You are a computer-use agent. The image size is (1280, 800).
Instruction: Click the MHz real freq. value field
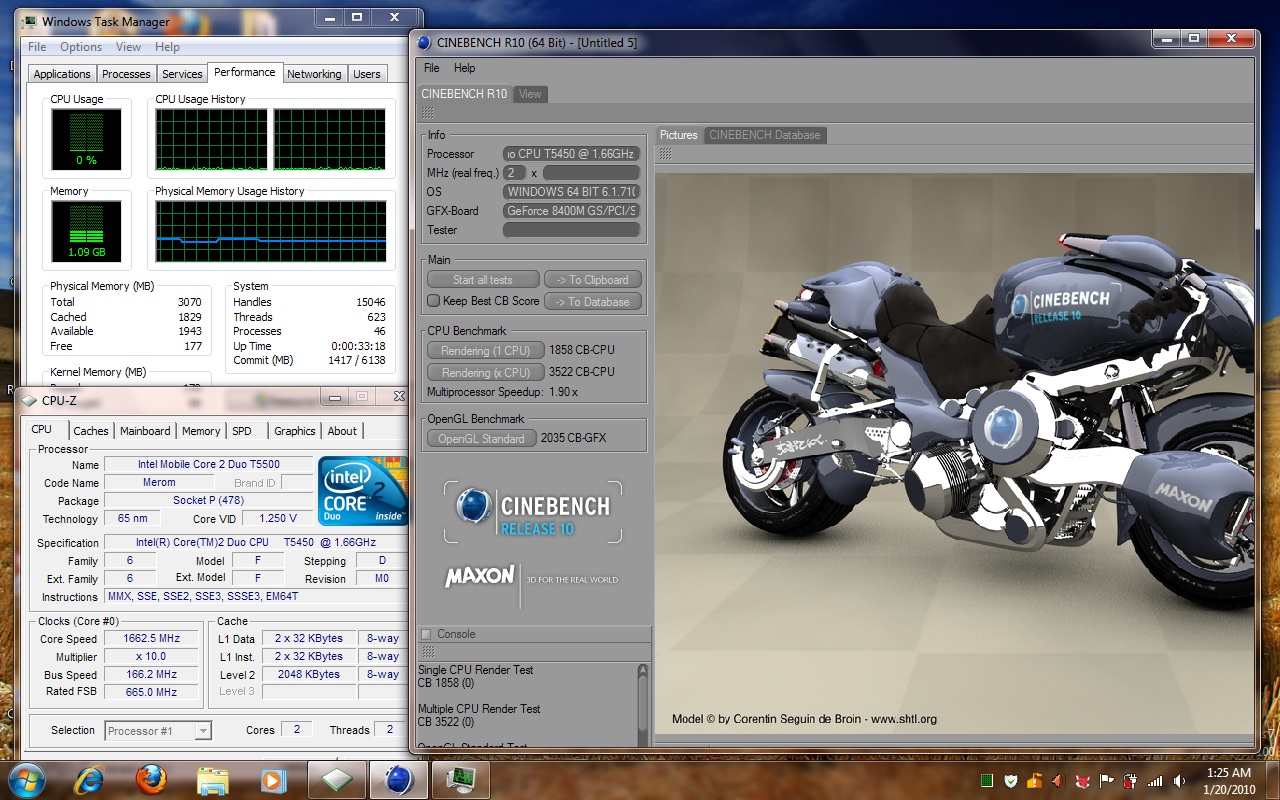515,173
